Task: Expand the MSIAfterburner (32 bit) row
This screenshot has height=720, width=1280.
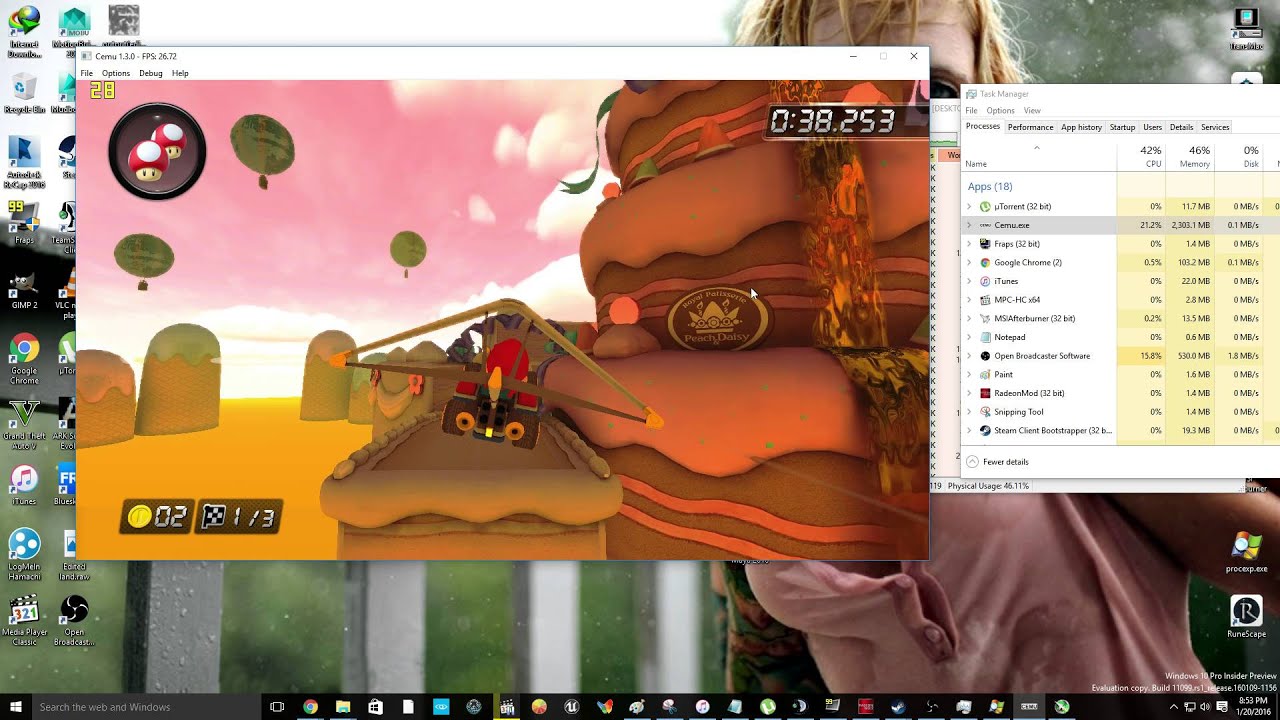Action: click(969, 318)
